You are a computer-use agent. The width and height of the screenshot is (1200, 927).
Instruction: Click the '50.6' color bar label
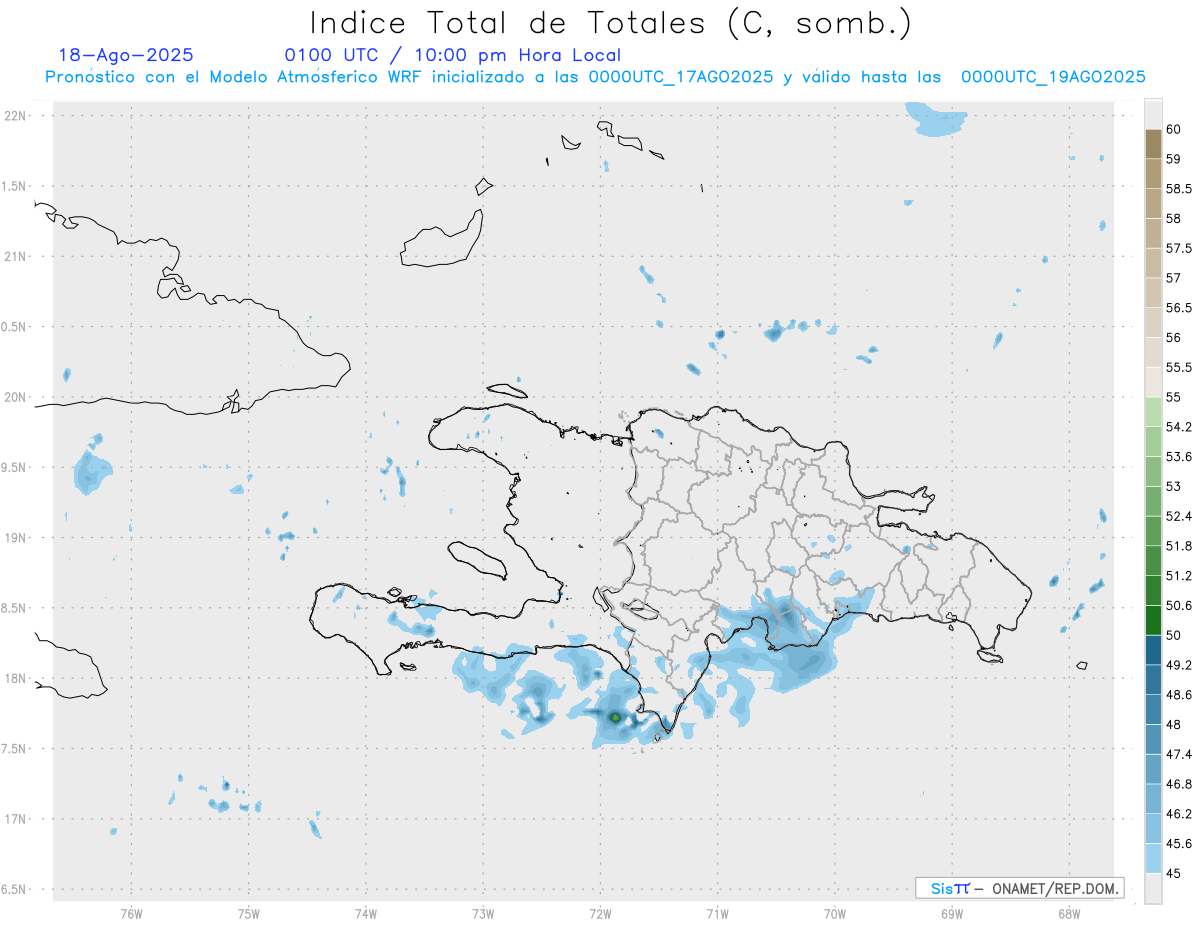pos(1179,605)
